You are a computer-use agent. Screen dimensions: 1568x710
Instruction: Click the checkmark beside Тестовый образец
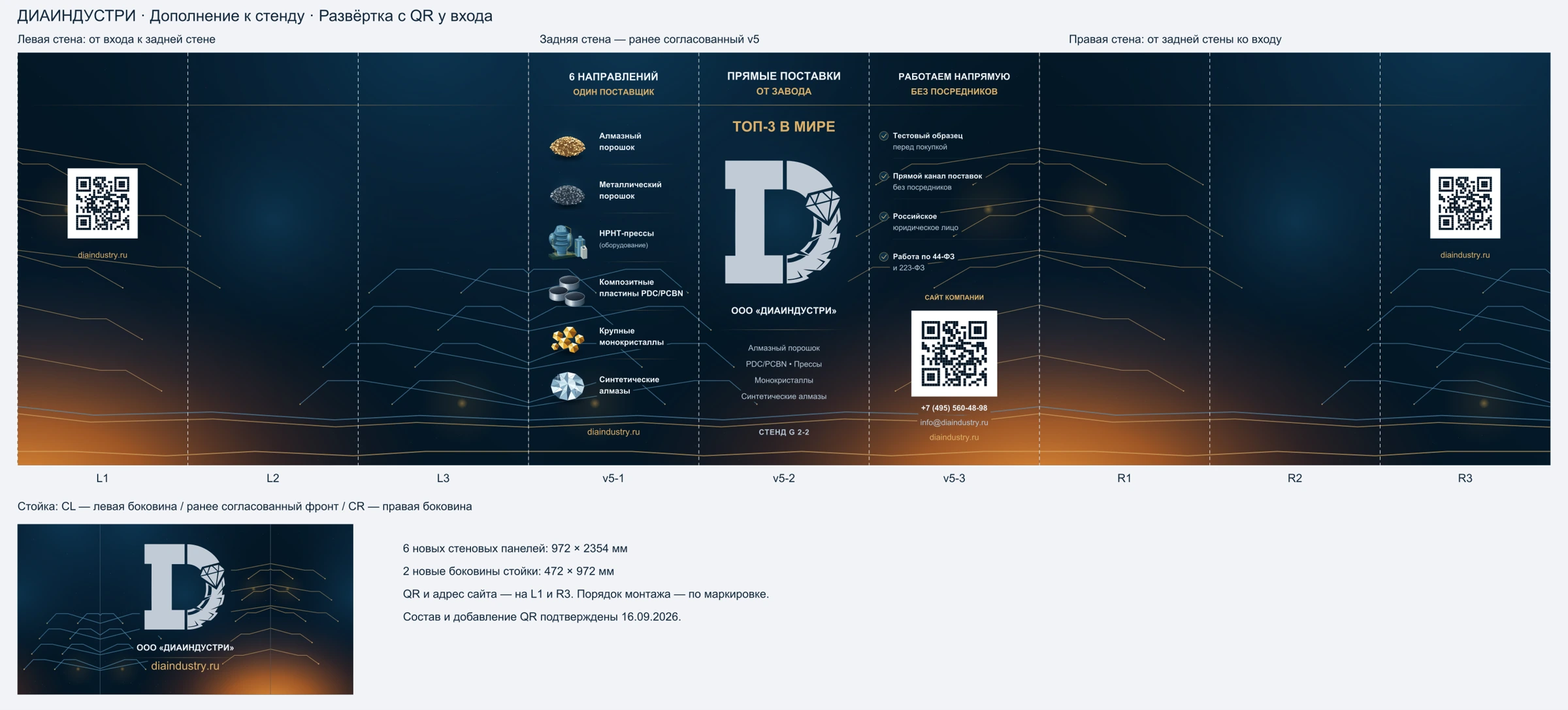883,136
